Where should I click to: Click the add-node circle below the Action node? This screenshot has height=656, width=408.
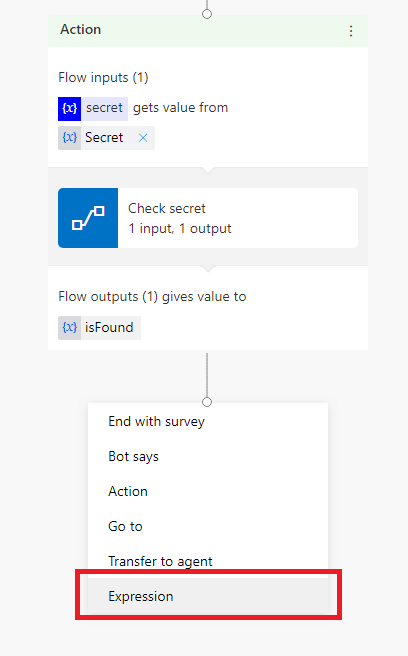(207, 402)
